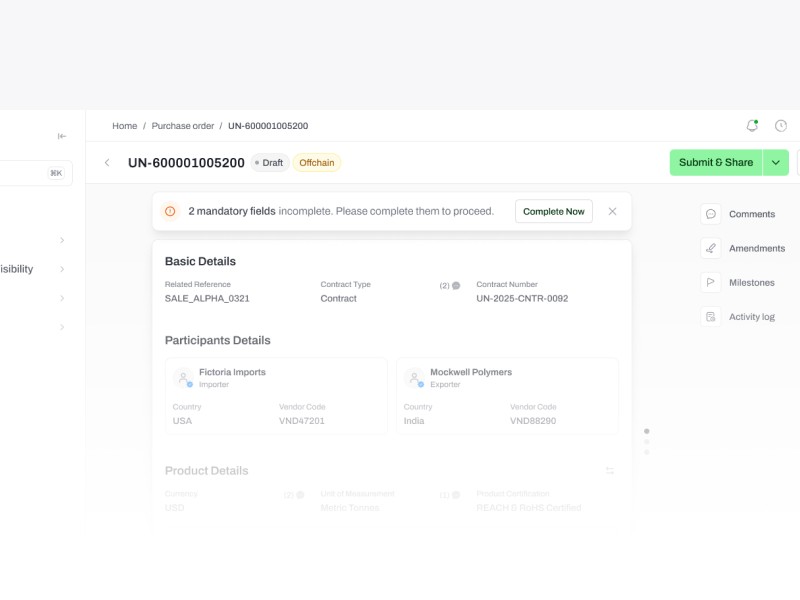
Task: Open the Comments tab label
Action: pyautogui.click(x=752, y=214)
